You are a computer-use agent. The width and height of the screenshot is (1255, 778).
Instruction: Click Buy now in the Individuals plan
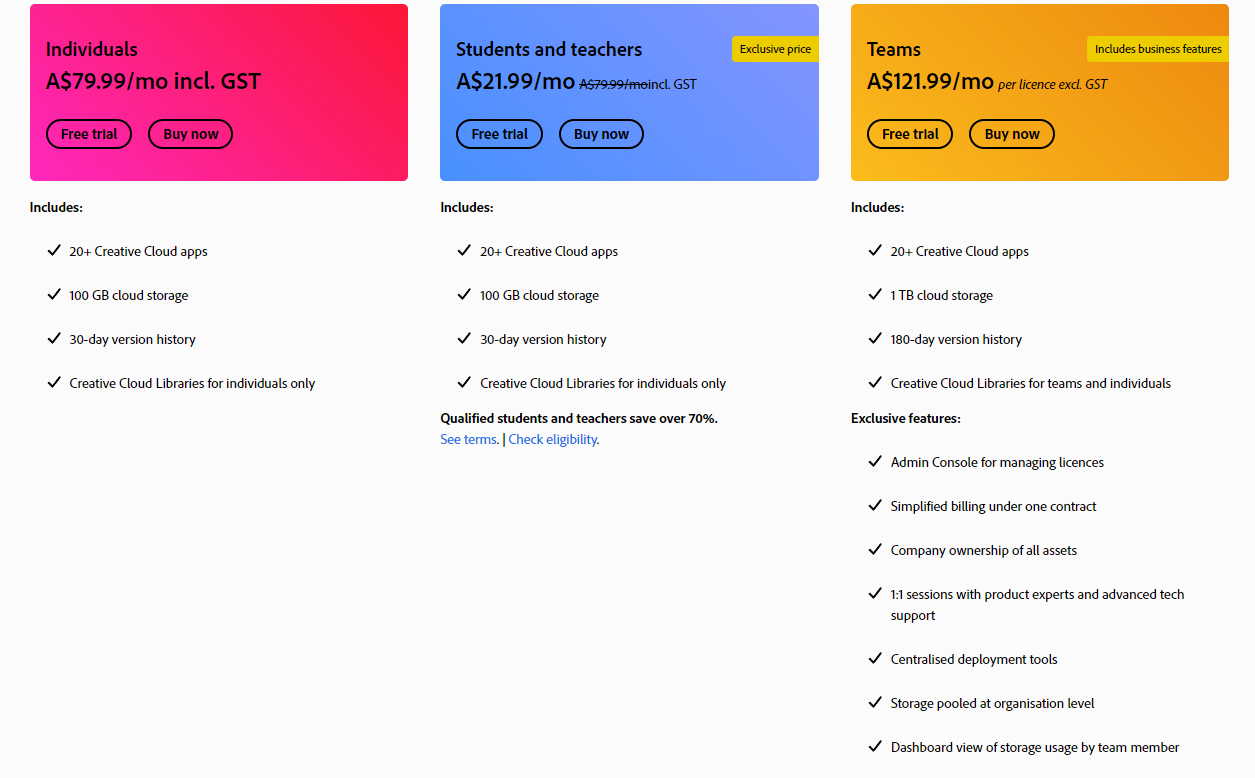pyautogui.click(x=190, y=134)
